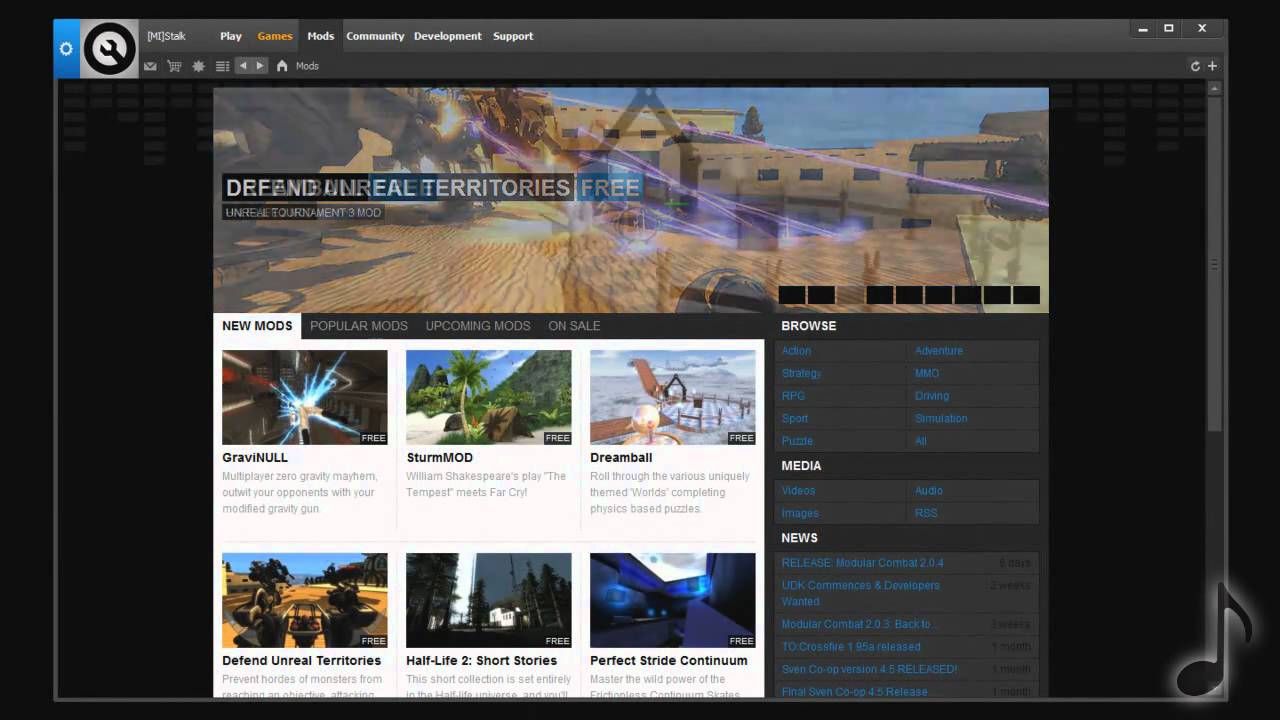This screenshot has width=1280, height=720.
Task: Open the [MI]Stalk username menu
Action: [x=166, y=36]
